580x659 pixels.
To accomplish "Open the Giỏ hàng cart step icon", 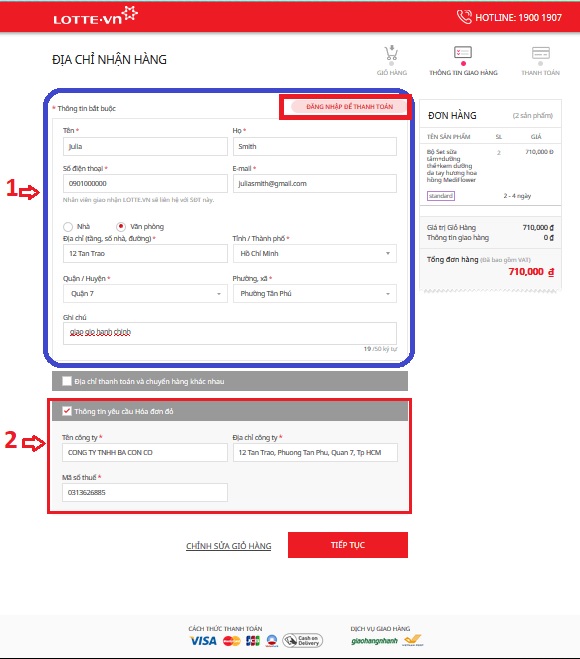I will (391, 53).
